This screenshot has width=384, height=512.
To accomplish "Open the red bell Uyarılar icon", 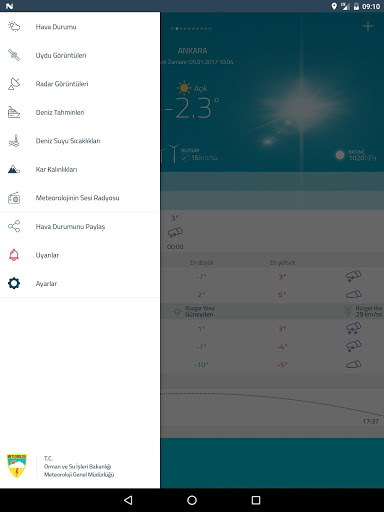I will [x=14, y=255].
